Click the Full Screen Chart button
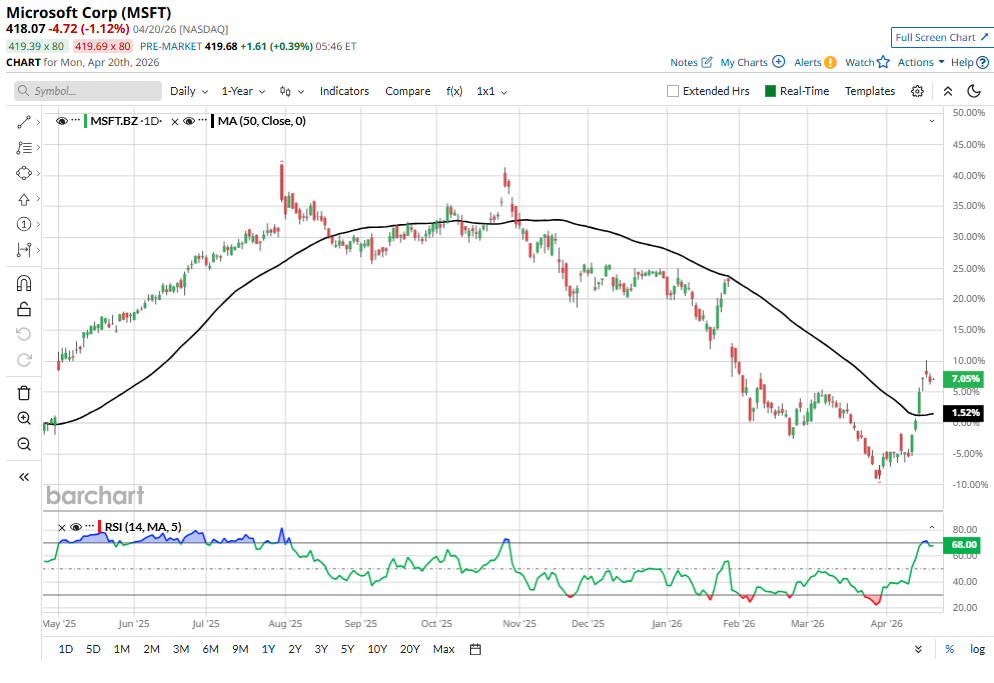 (x=941, y=37)
